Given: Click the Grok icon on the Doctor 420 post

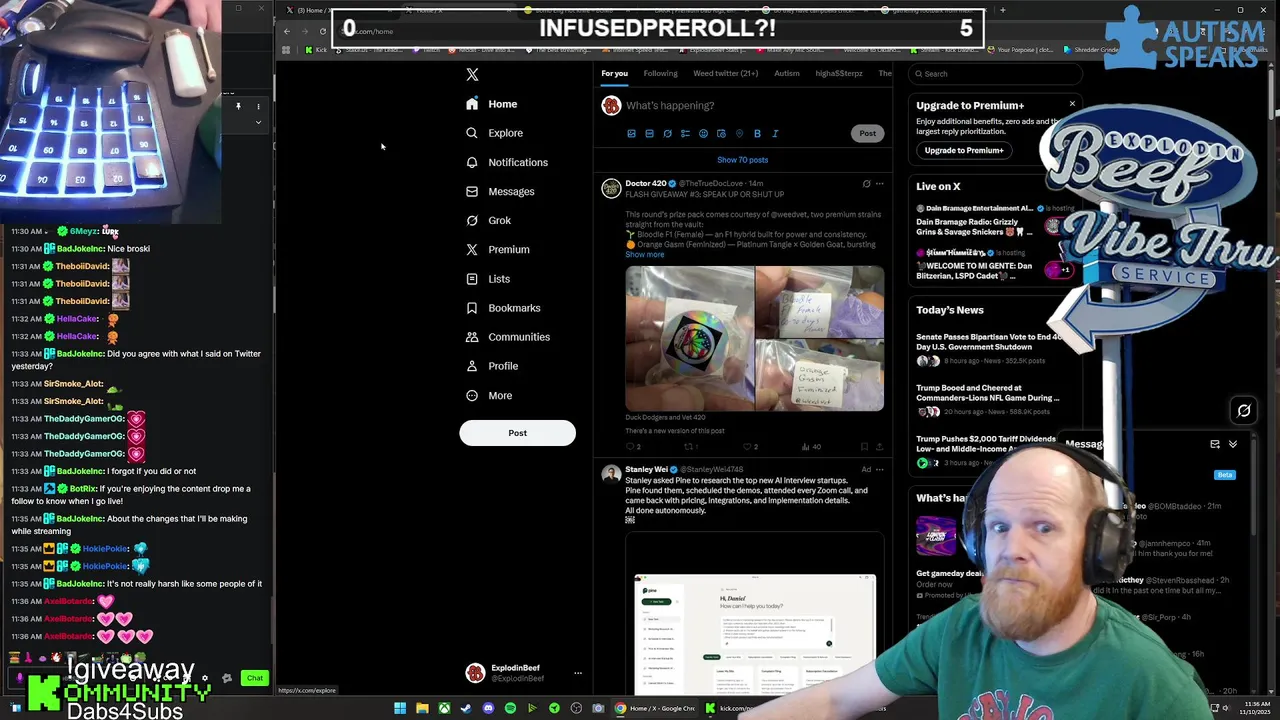Looking at the screenshot, I should click(866, 184).
